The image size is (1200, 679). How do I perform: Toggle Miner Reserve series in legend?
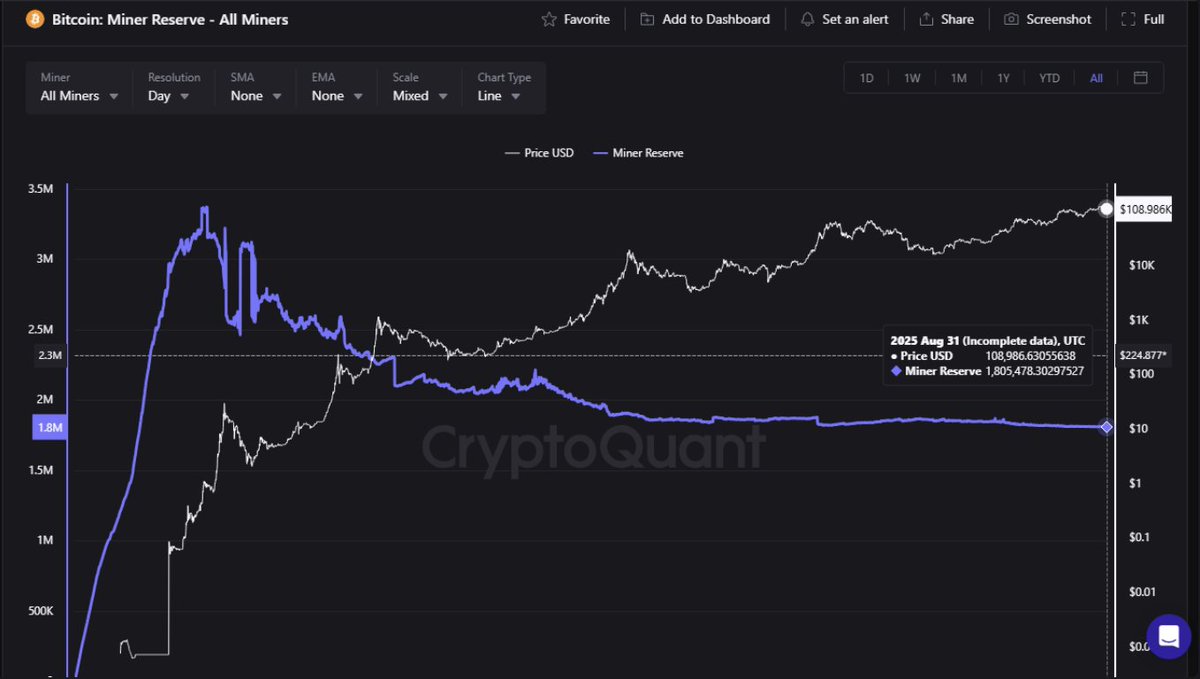(x=638, y=153)
